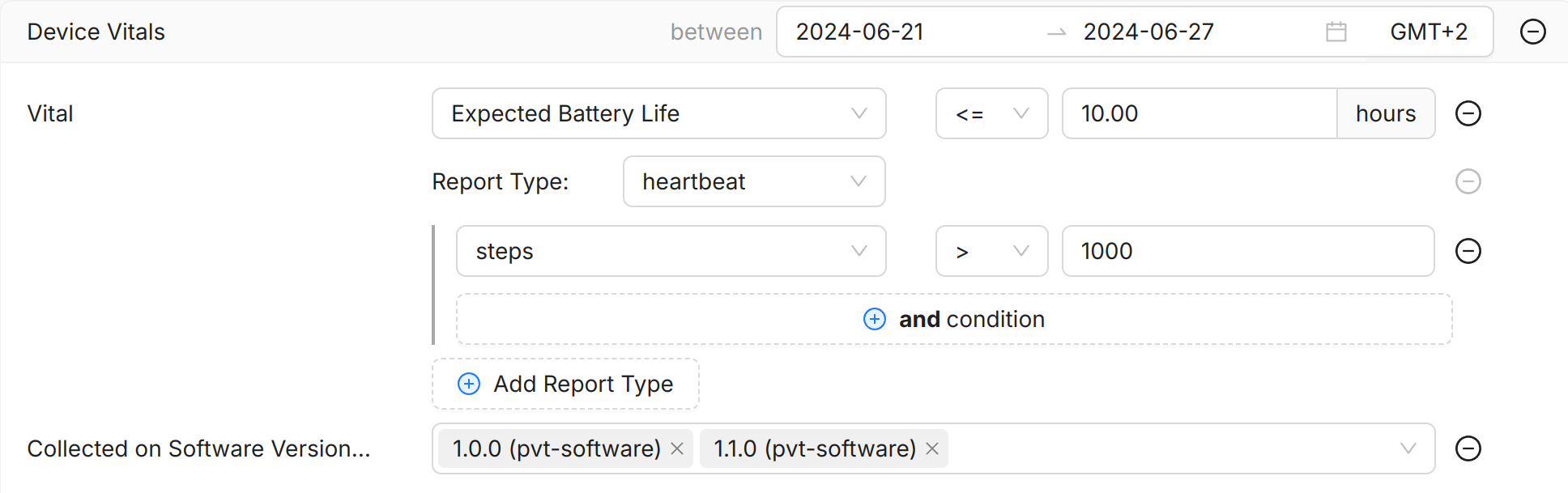Change the > operator for steps

tap(991, 251)
